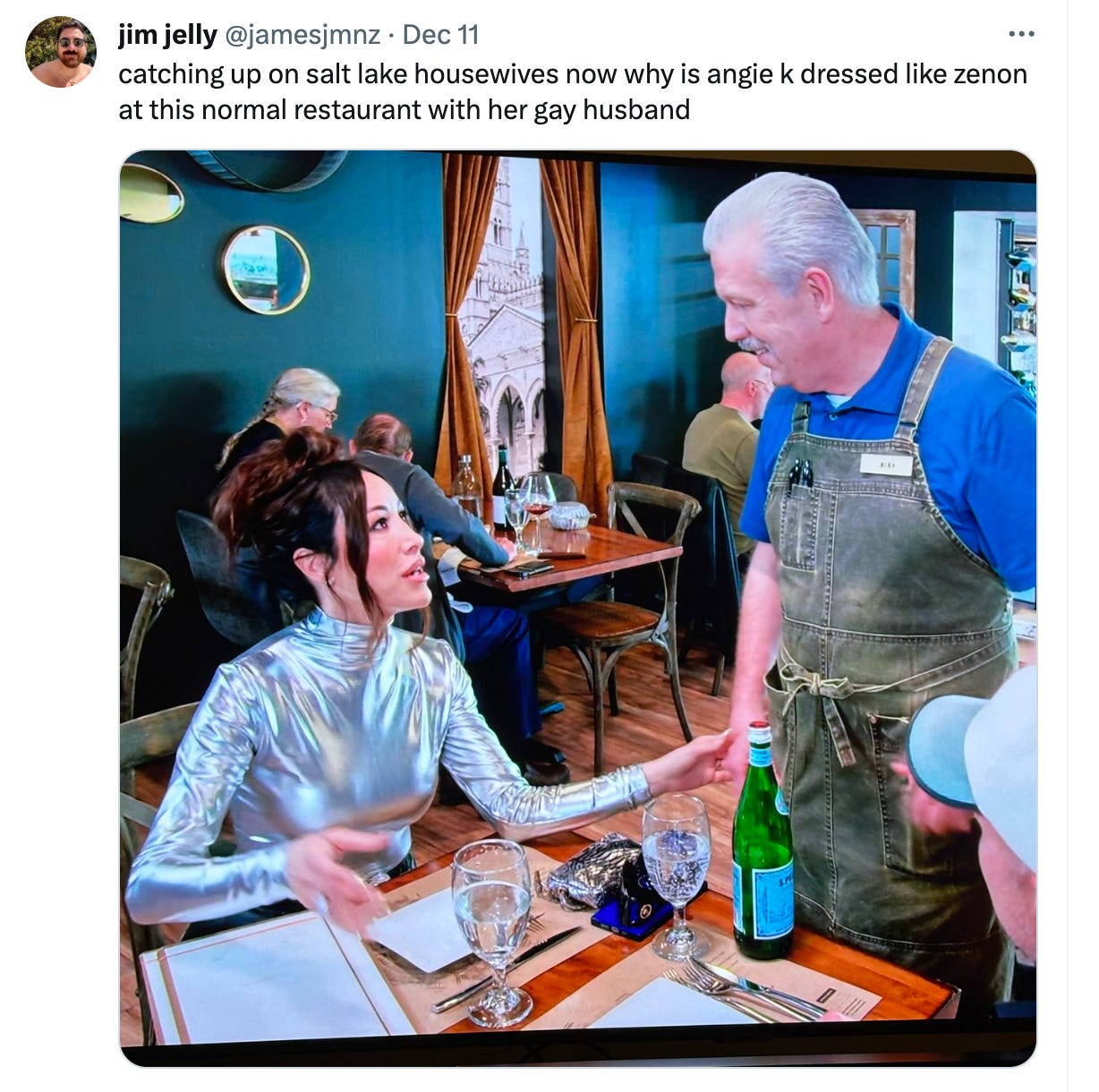Click the water glass nearest the menu
Viewport: 1099px width, 1092px height.
click(491, 931)
